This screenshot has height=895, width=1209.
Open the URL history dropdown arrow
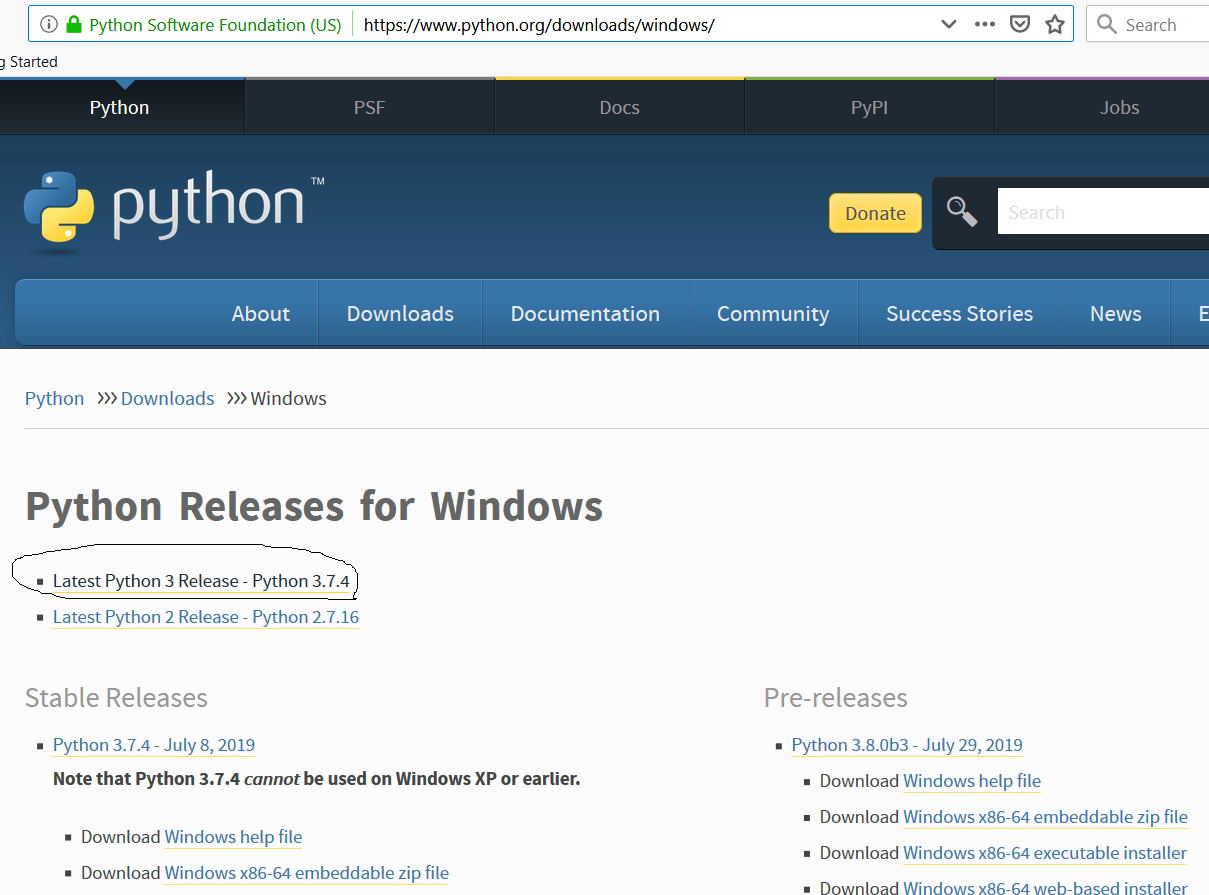pos(949,25)
